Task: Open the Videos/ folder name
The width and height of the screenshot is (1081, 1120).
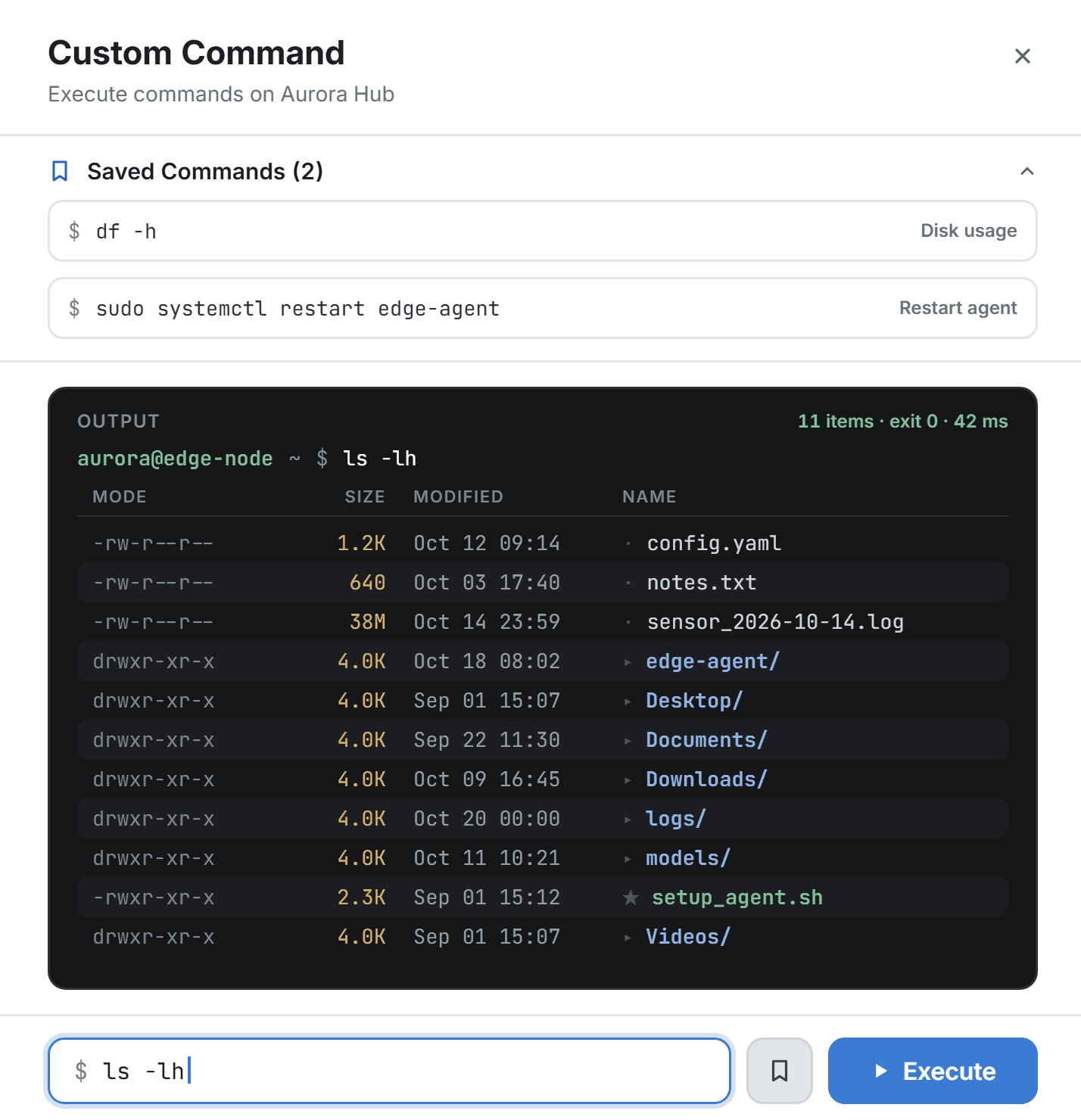Action: pyautogui.click(x=688, y=937)
